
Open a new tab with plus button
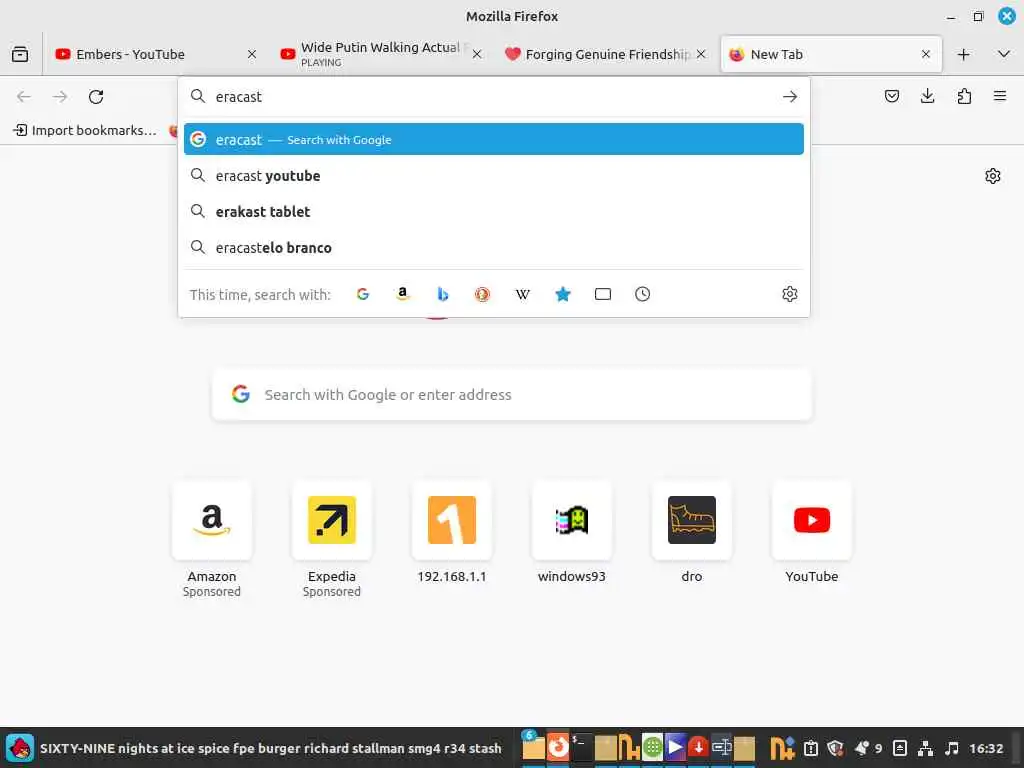(963, 54)
